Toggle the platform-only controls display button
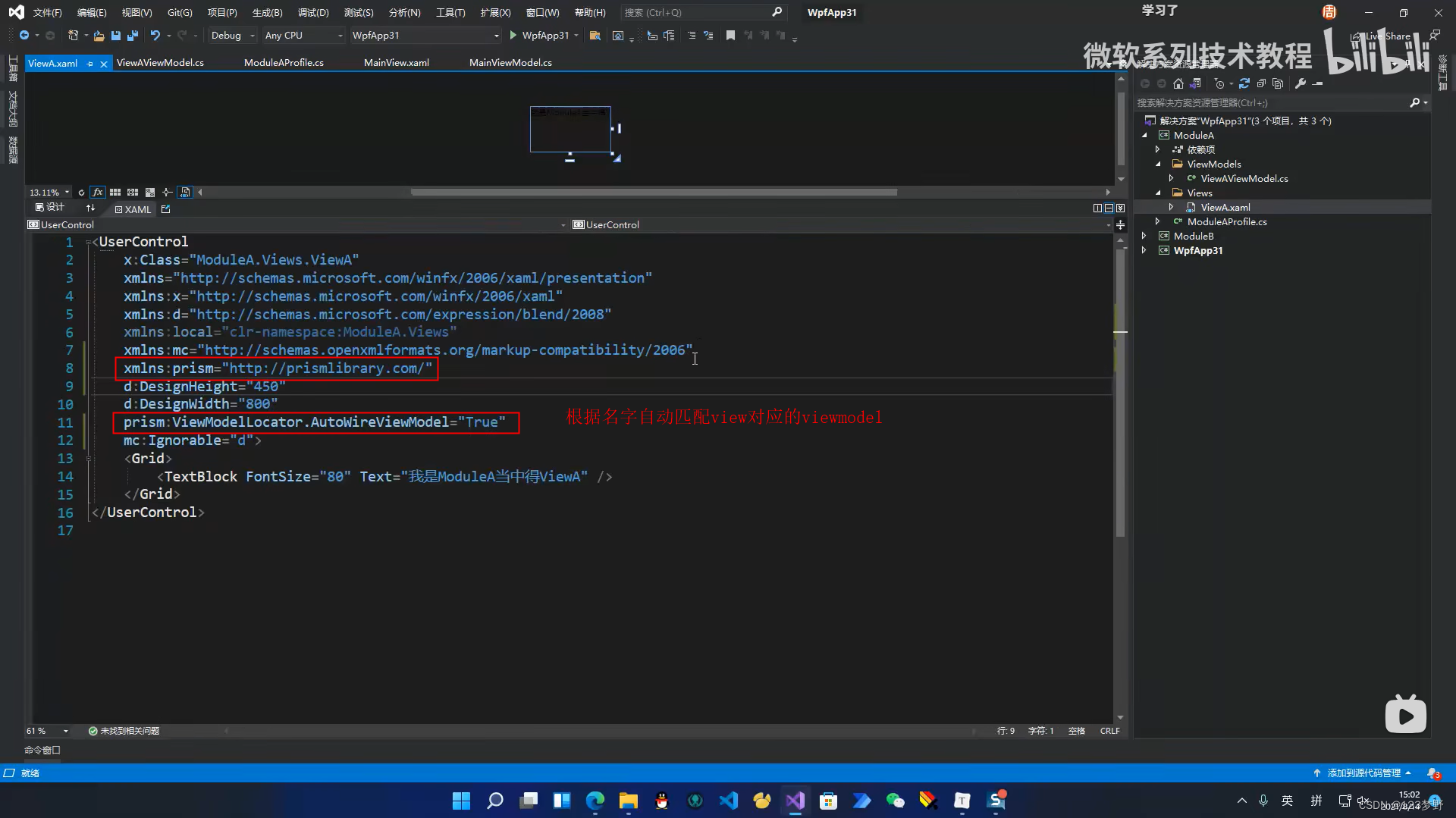The height and width of the screenshot is (818, 1456). 185,193
